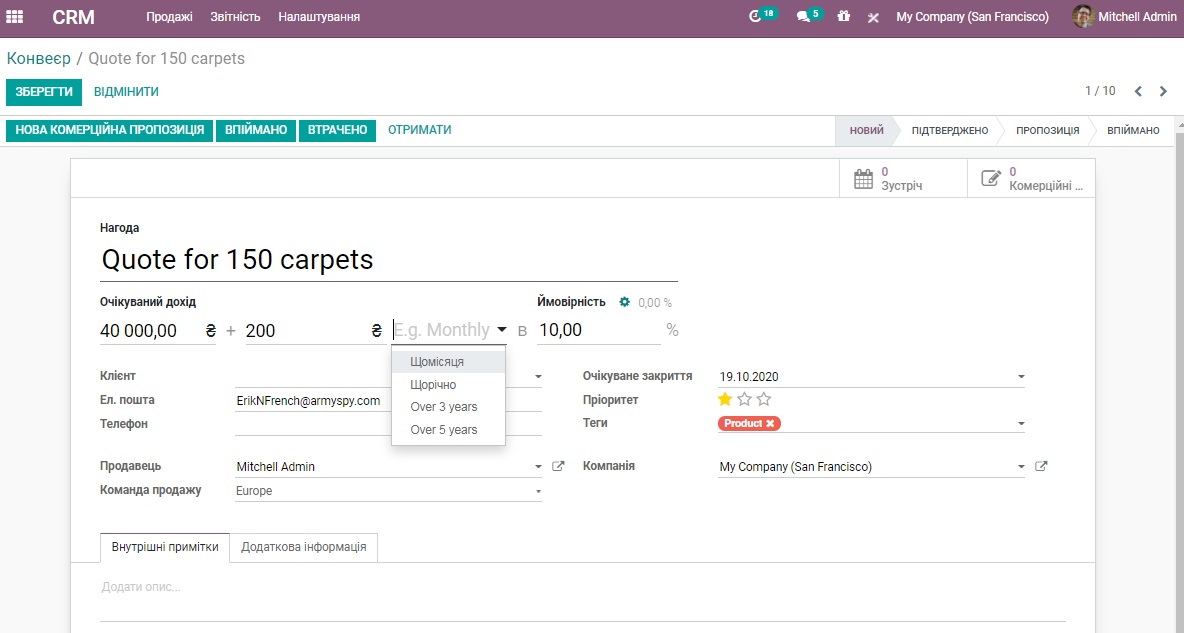The image size is (1184, 633).
Task: Open the activities clock icon
Action: click(x=756, y=17)
